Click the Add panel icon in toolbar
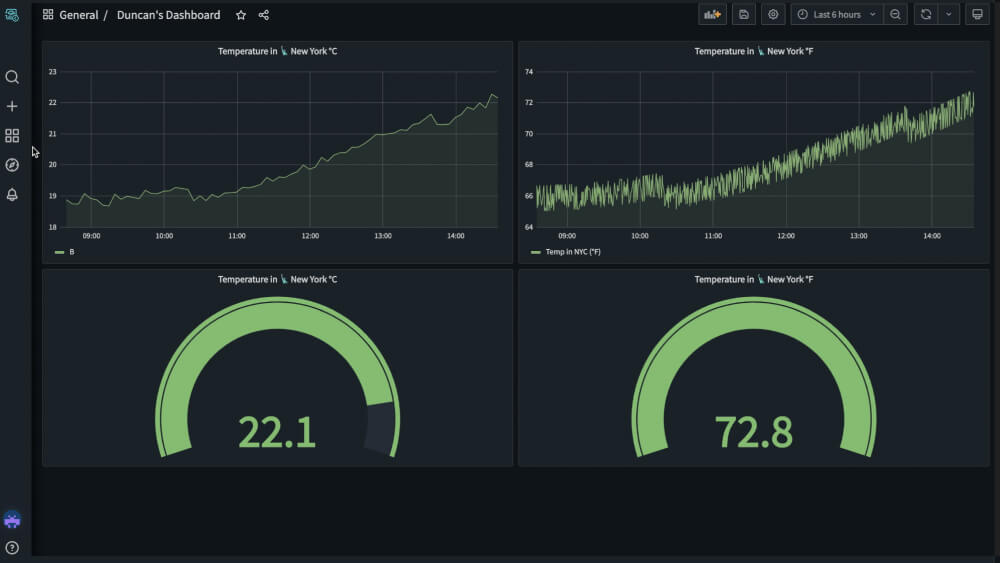 [712, 15]
